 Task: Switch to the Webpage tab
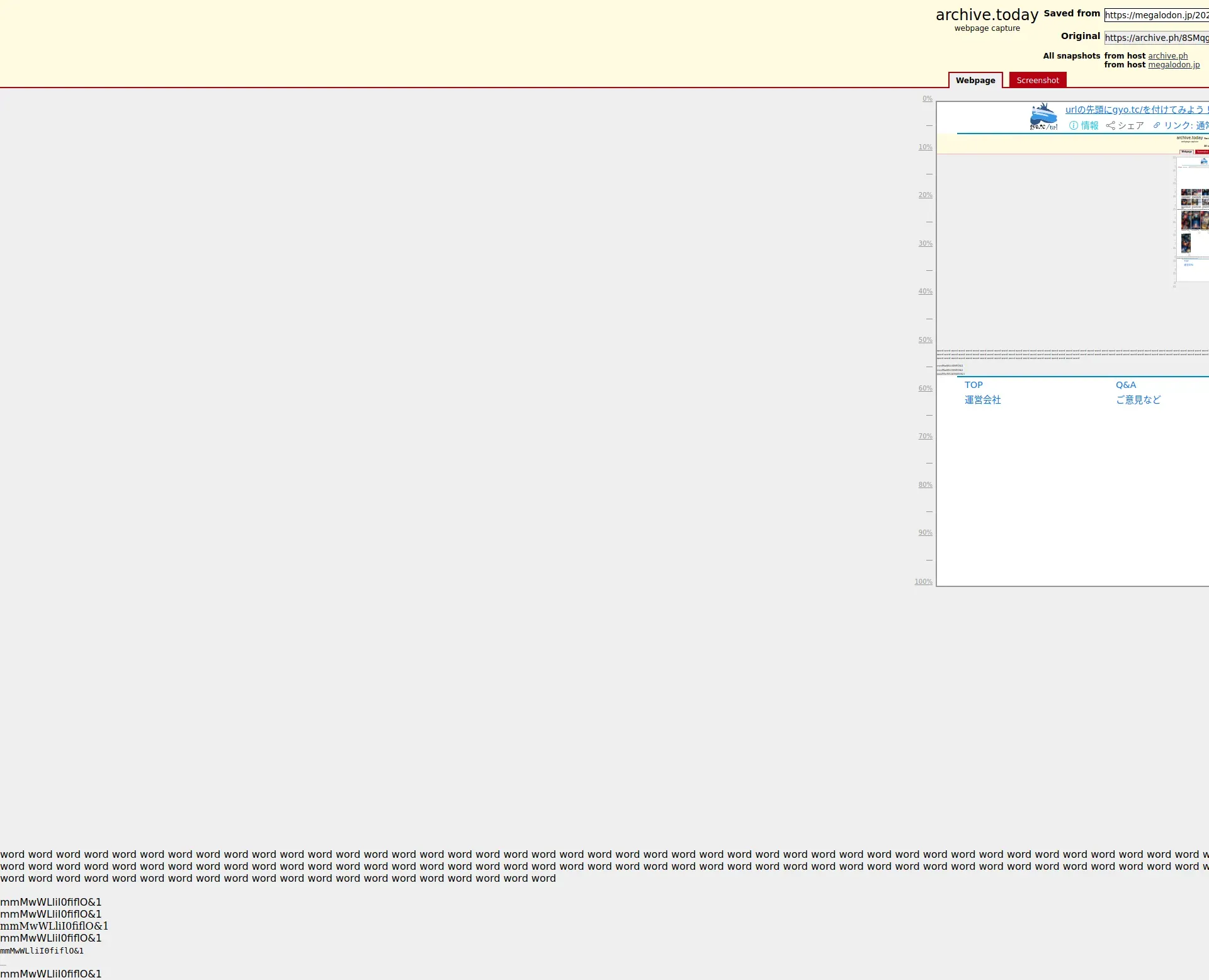[975, 80]
